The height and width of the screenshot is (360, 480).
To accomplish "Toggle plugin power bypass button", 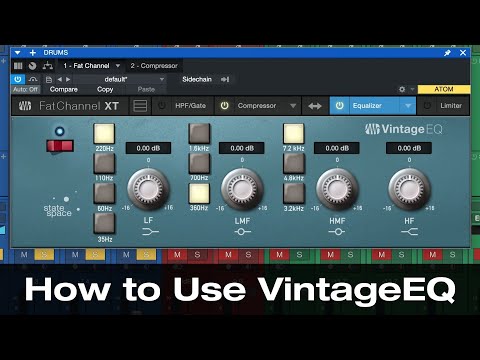I will tap(18, 79).
